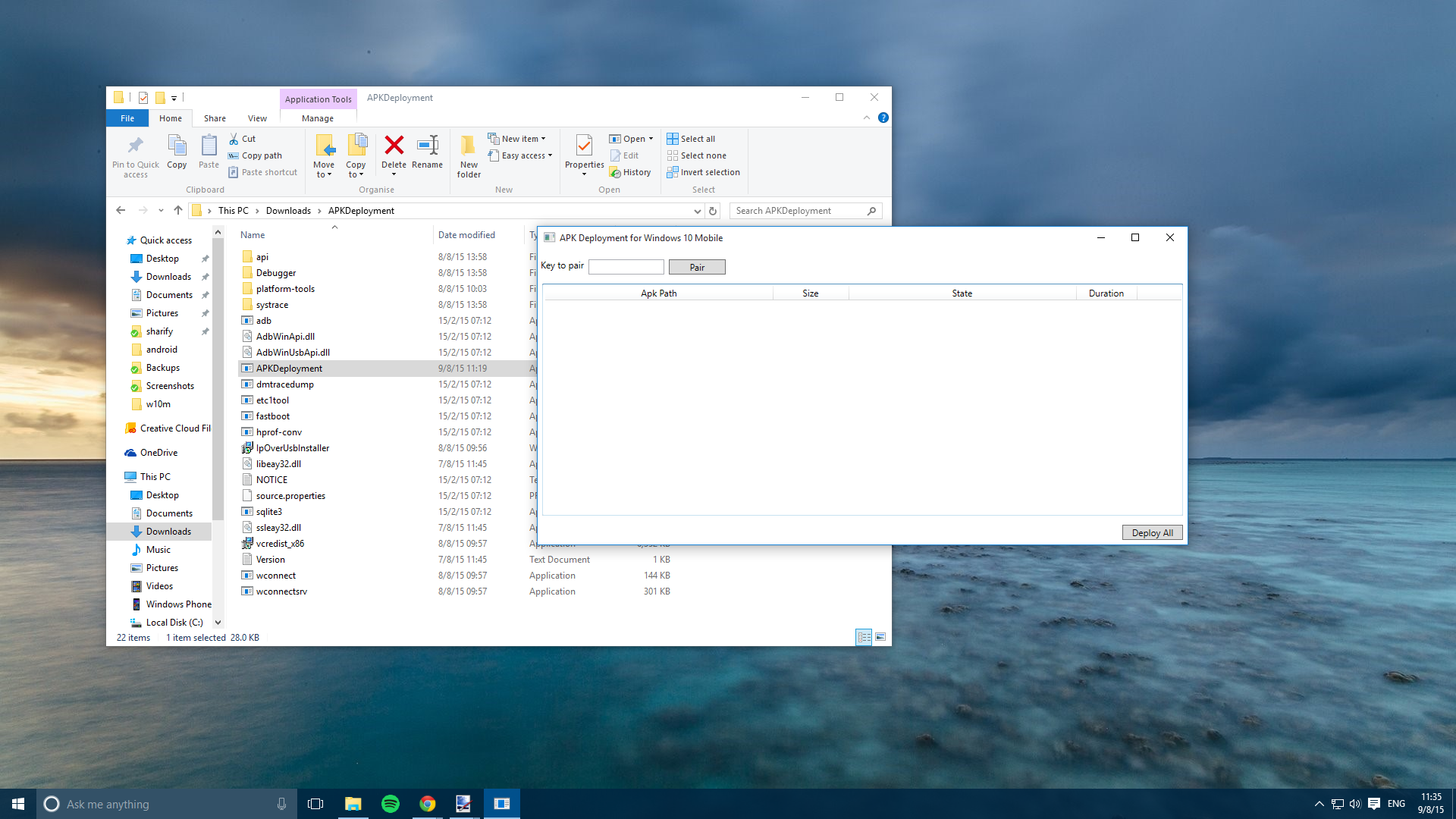Click the Invert selection icon
The height and width of the screenshot is (819, 1456).
click(671, 172)
